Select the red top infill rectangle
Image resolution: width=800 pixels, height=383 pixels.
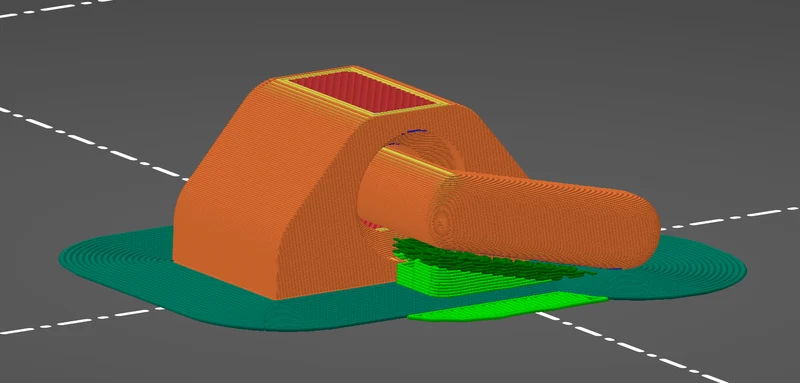[362, 92]
